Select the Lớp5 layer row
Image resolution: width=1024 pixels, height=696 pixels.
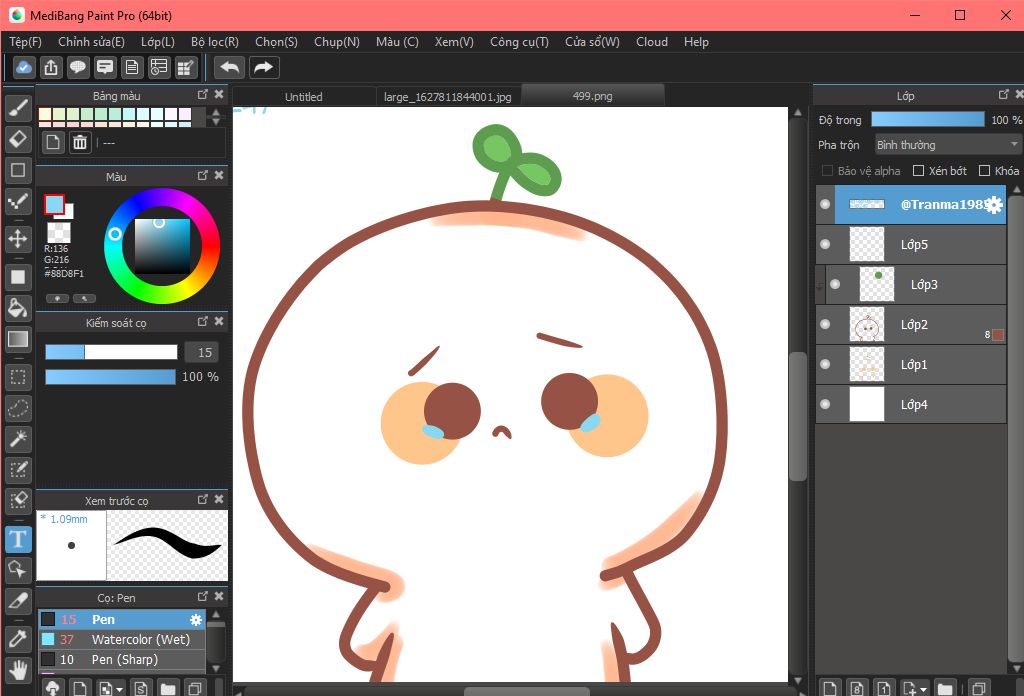[x=911, y=244]
